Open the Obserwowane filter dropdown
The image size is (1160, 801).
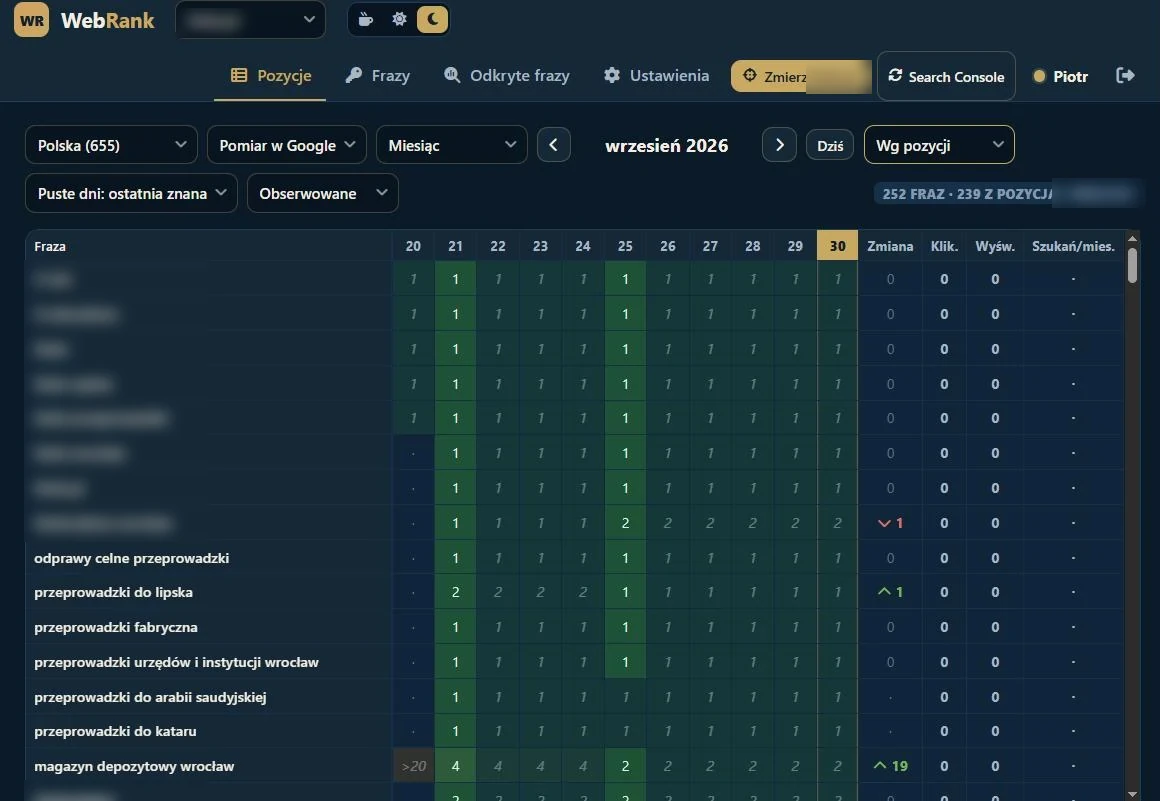pos(323,193)
